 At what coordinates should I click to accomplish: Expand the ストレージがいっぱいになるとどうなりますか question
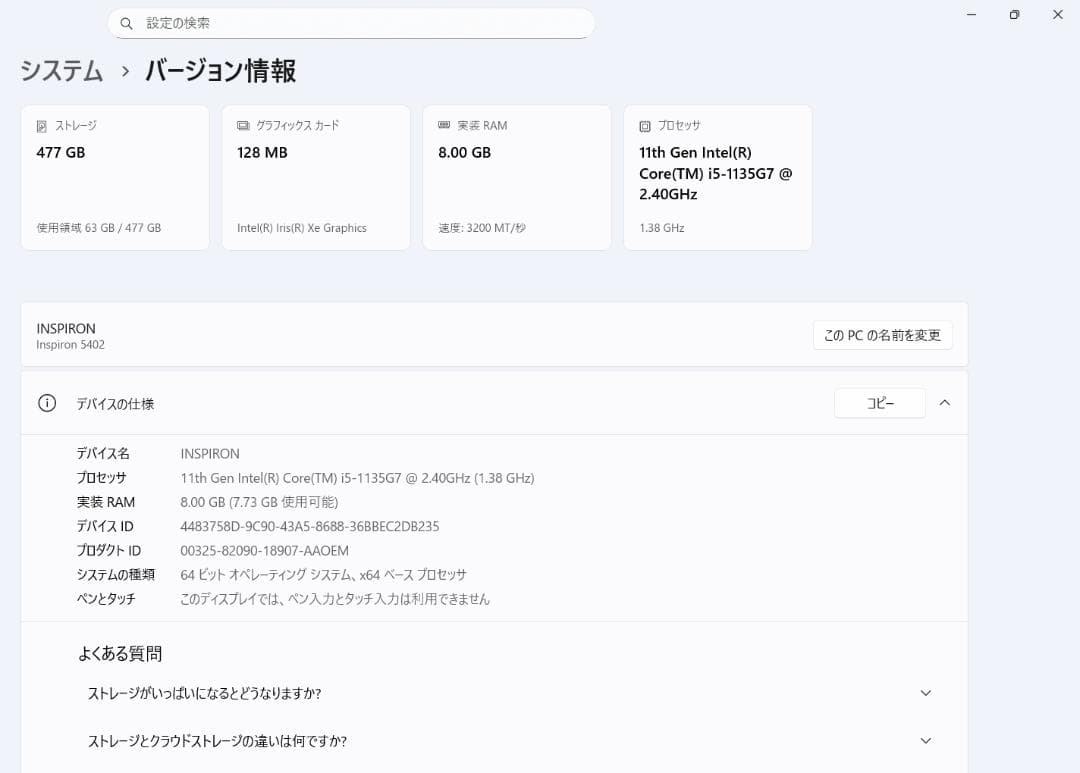(925, 692)
